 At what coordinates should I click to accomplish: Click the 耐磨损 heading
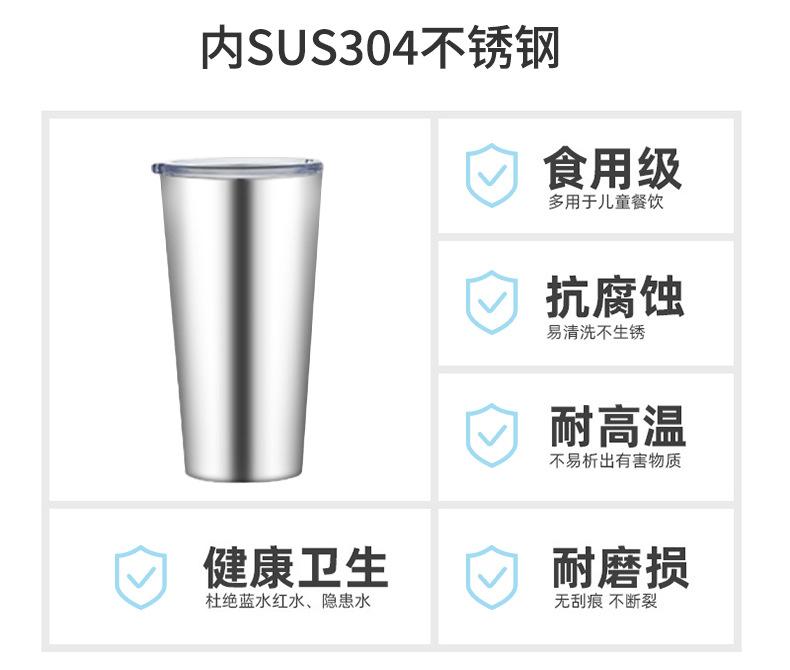[620, 568]
